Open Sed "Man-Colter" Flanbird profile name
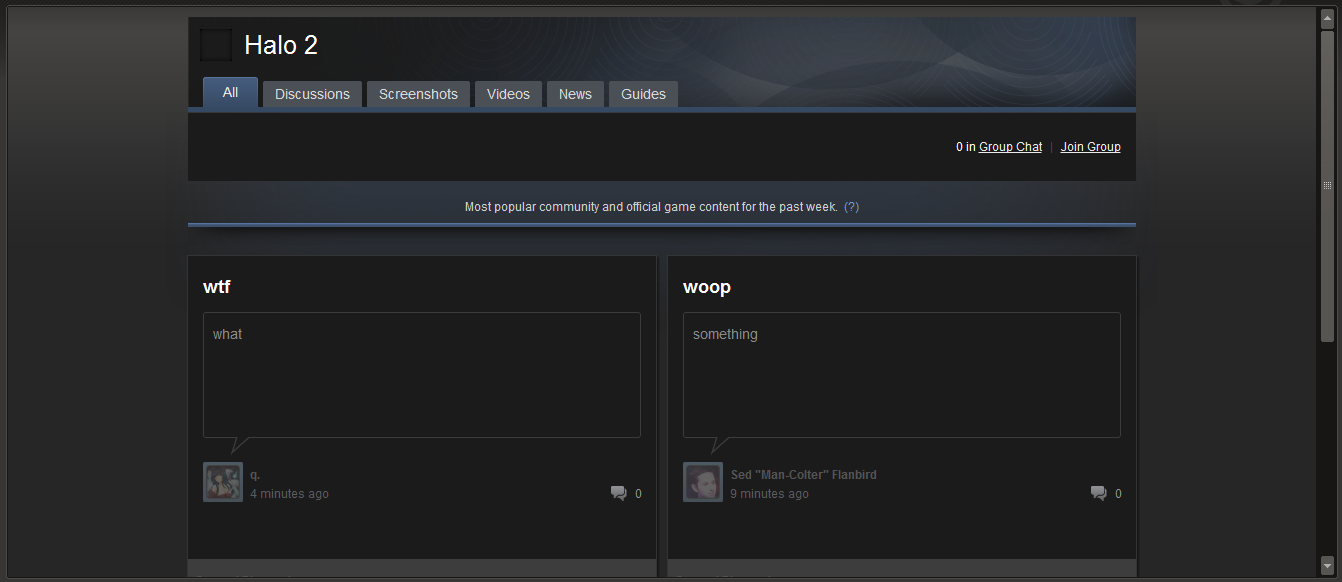This screenshot has height=582, width=1342. click(803, 475)
